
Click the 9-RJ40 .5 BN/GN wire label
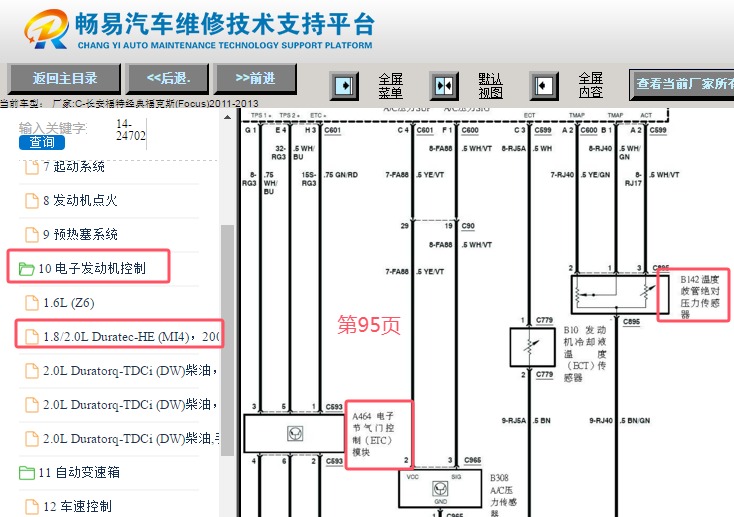pyautogui.click(x=619, y=421)
